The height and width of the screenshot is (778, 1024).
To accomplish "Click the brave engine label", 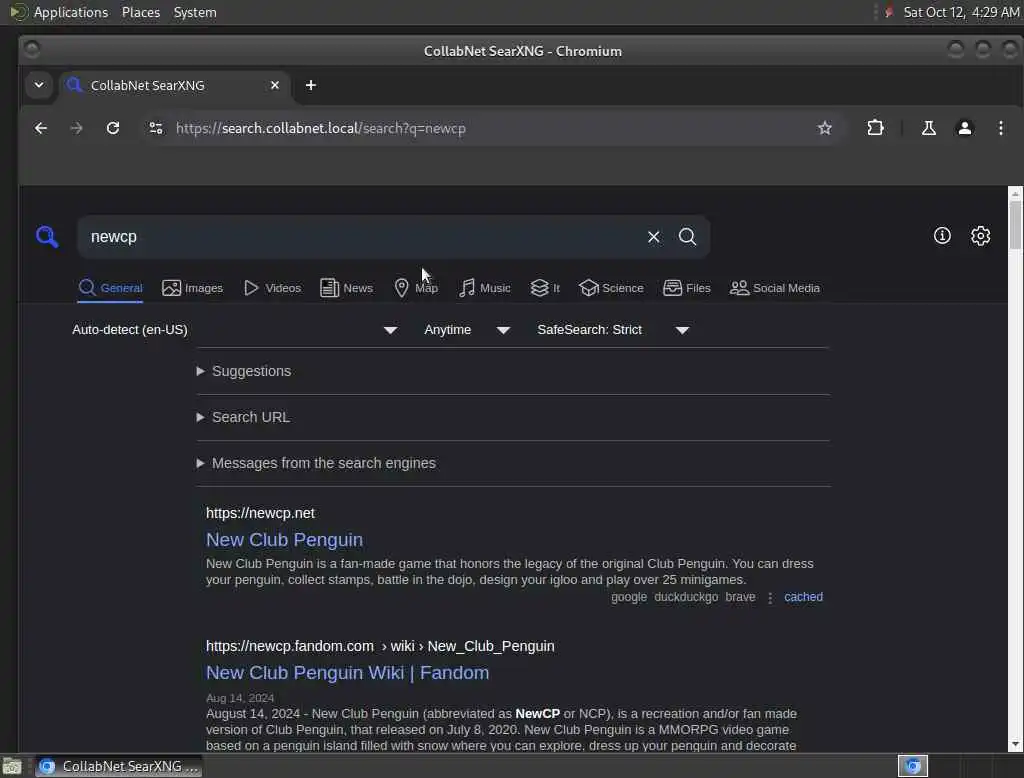I will 740,597.
